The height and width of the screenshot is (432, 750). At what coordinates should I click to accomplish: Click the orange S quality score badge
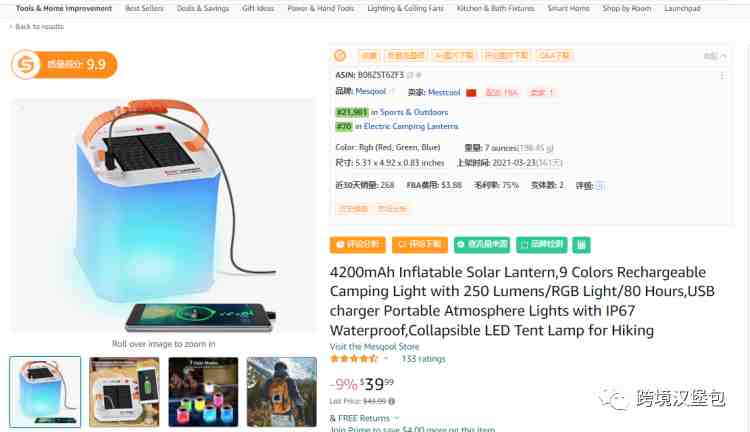(x=65, y=64)
